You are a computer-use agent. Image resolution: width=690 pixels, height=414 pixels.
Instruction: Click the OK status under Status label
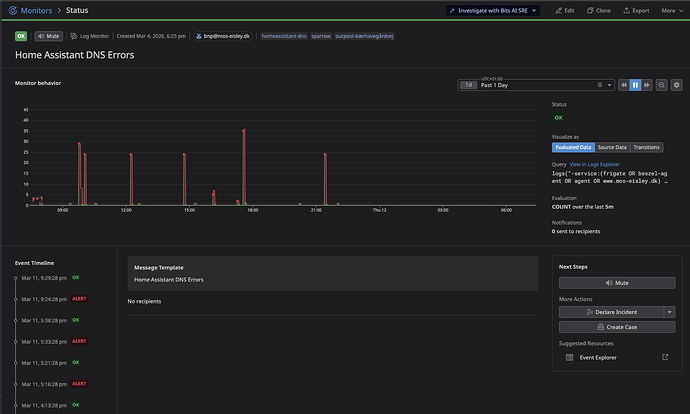pos(558,117)
